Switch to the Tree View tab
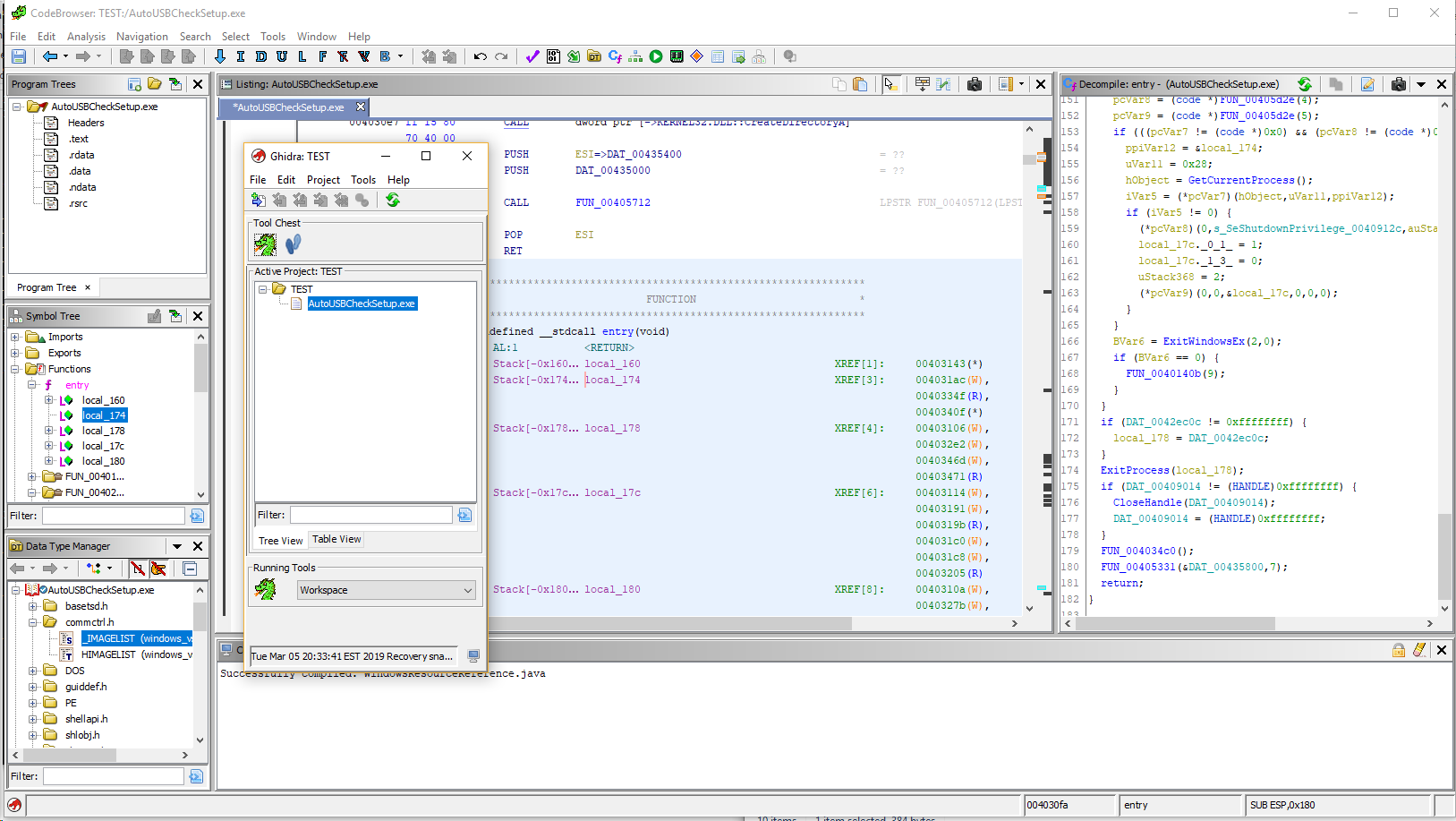The height and width of the screenshot is (821, 1456). coord(280,541)
